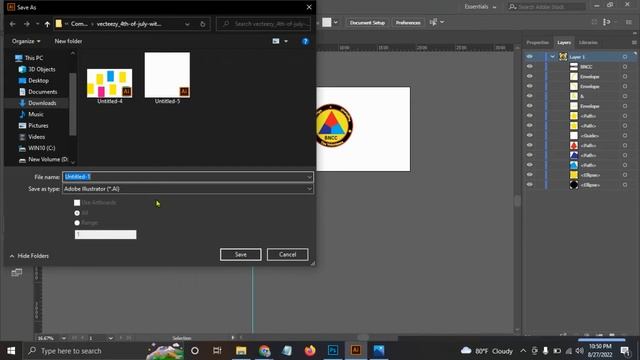This screenshot has width=640, height=360.
Task: Open the view options dropdown arrow
Action: 286,41
